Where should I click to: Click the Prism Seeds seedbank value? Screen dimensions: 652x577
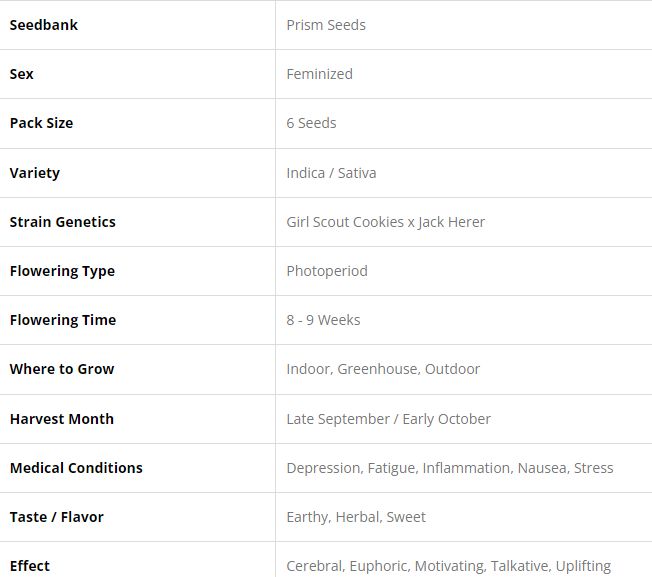pyautogui.click(x=326, y=25)
